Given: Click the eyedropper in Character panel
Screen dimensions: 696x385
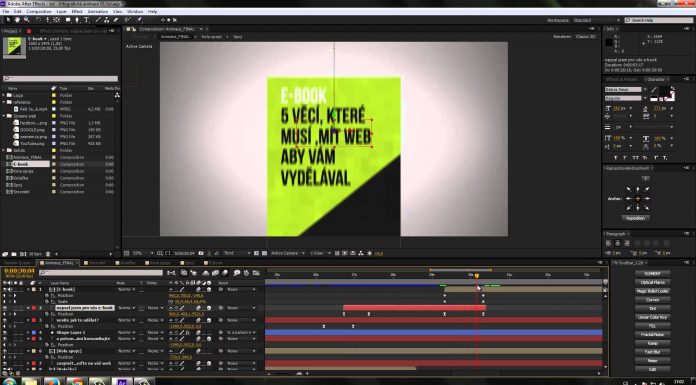Looking at the screenshot, I should (x=654, y=90).
